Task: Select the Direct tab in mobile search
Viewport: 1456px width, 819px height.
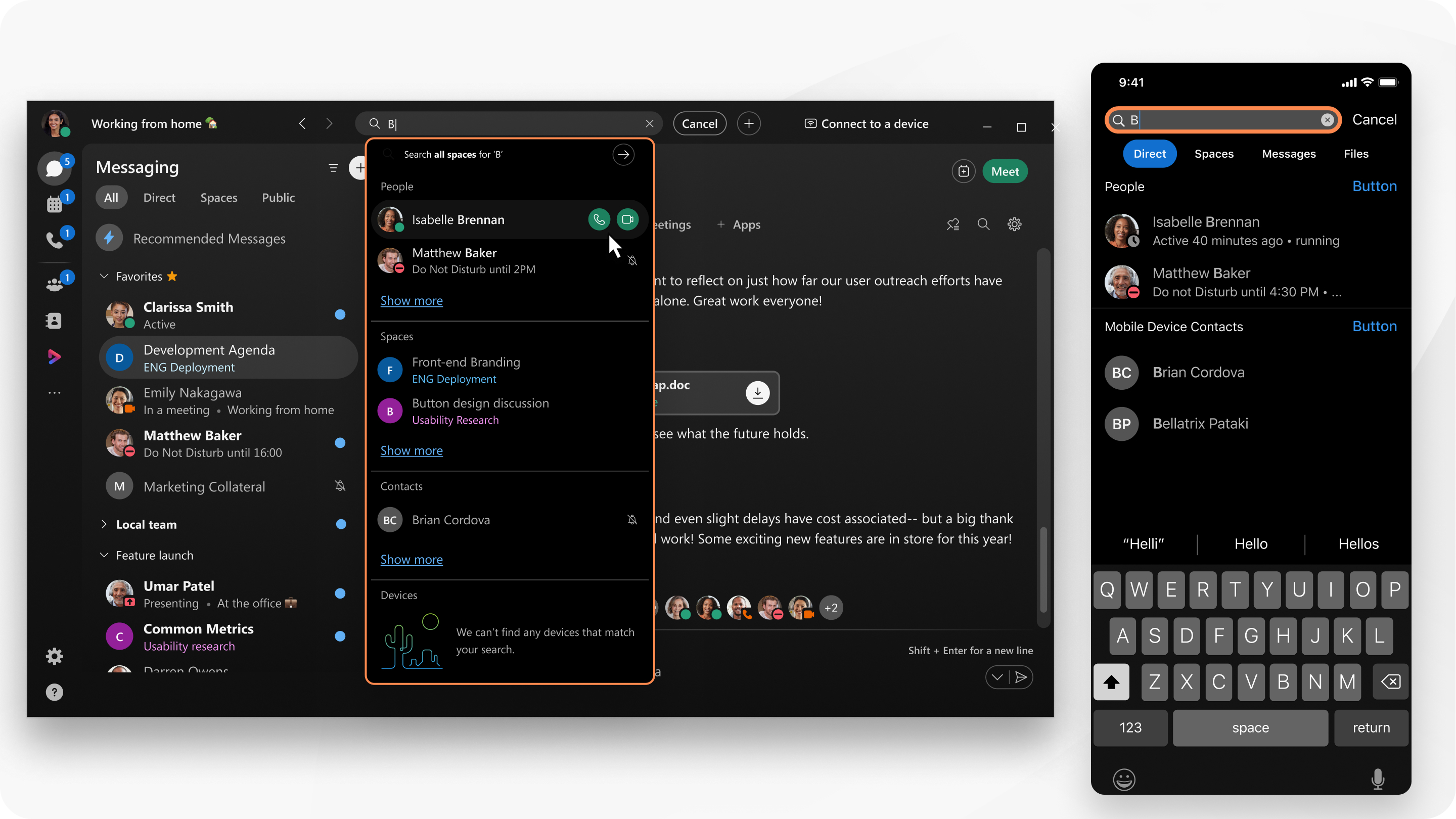Action: [1149, 153]
